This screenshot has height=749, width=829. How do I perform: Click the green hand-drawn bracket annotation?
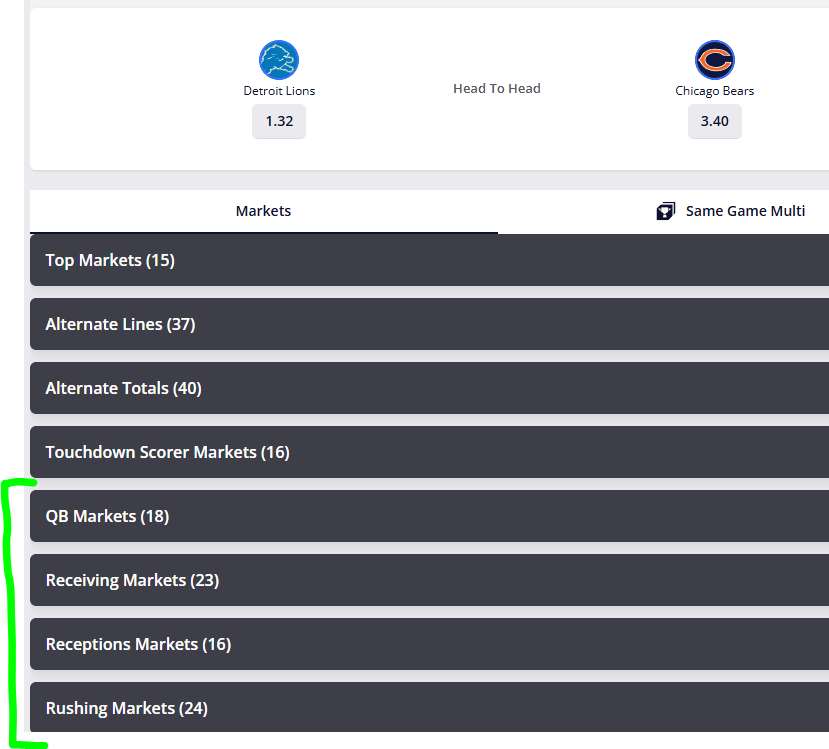click(12, 610)
